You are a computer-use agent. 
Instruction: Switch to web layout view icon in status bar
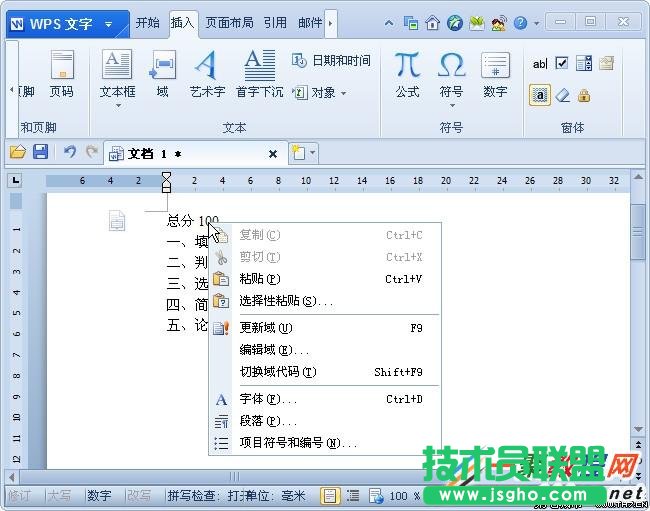click(376, 495)
